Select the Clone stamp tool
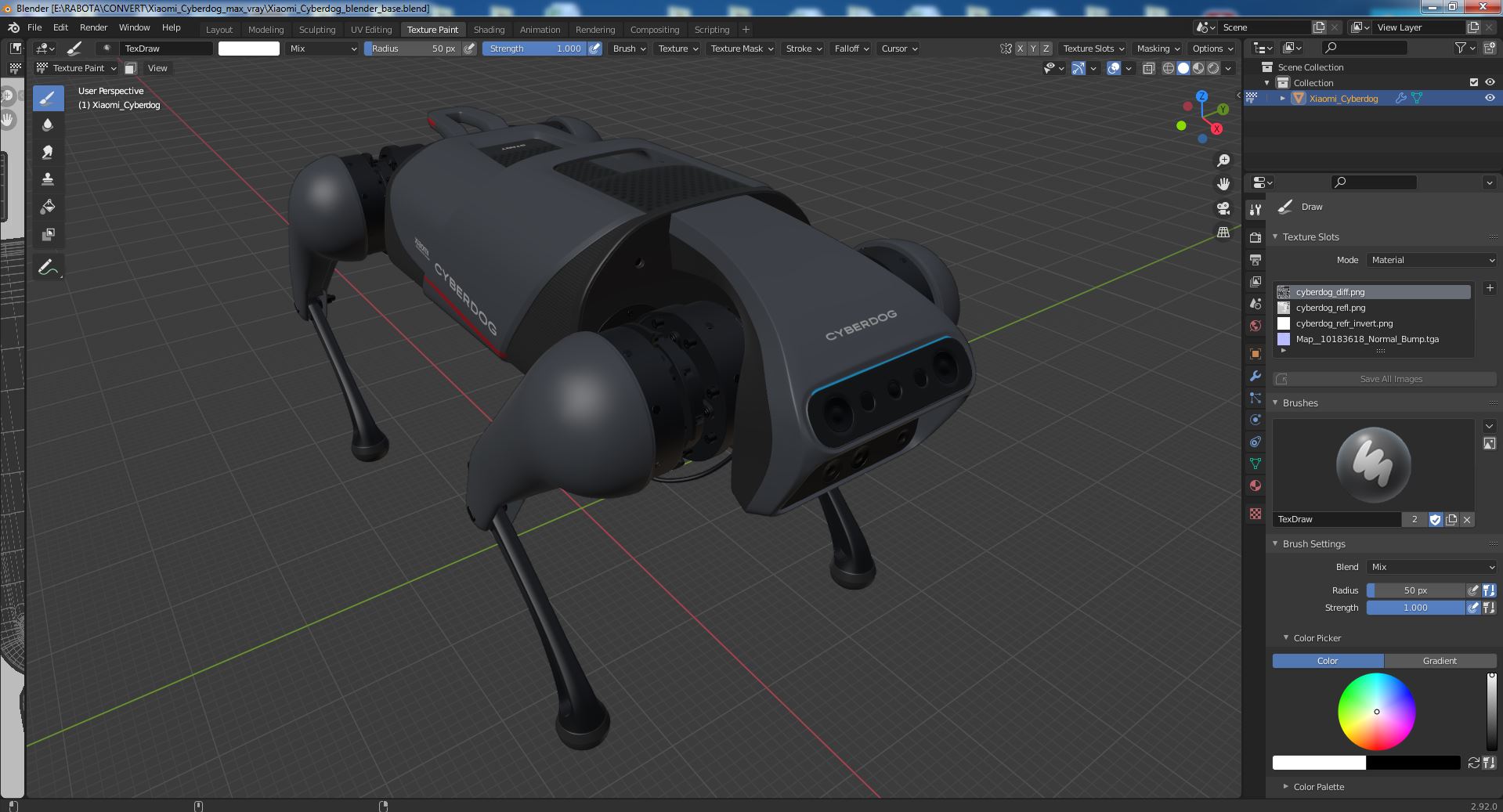The height and width of the screenshot is (812, 1503). [x=48, y=179]
